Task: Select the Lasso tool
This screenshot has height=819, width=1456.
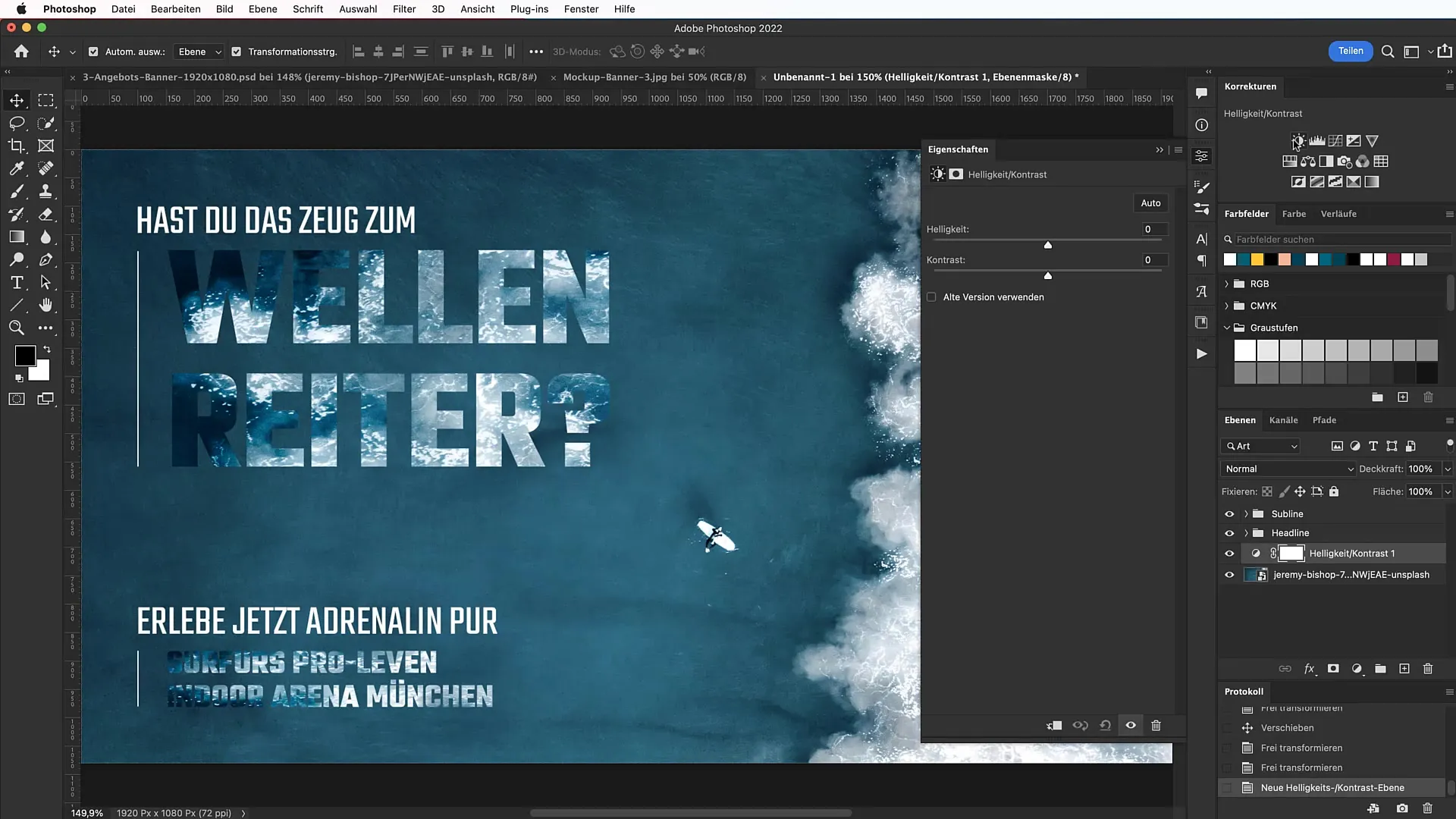Action: coord(17,123)
